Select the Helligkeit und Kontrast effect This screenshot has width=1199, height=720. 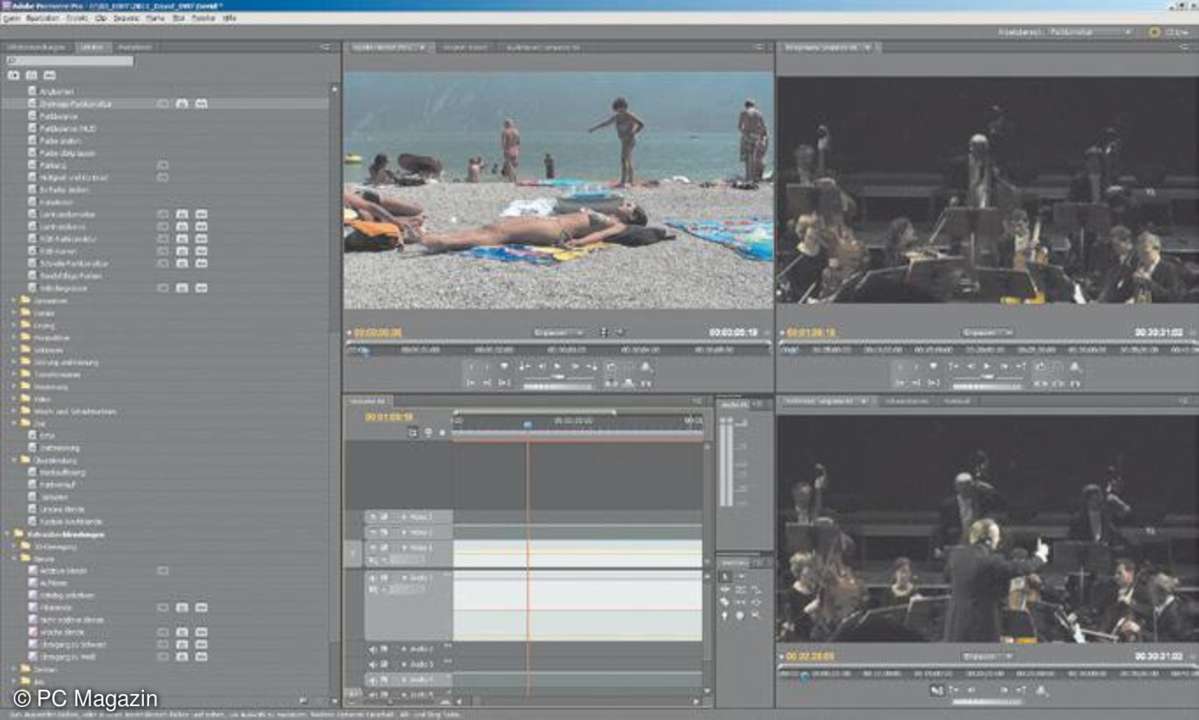[x=73, y=177]
